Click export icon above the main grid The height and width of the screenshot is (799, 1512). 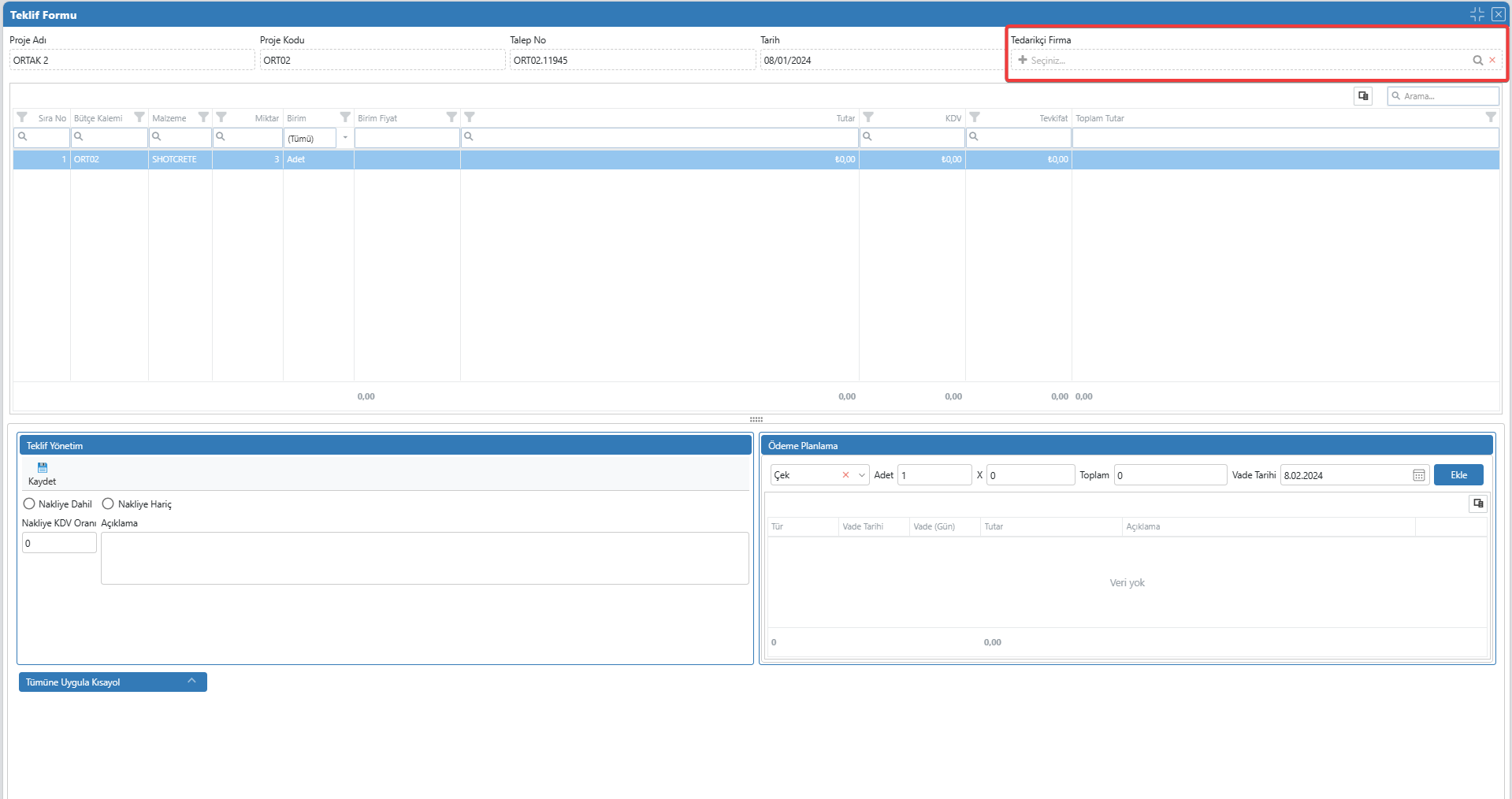point(1363,96)
